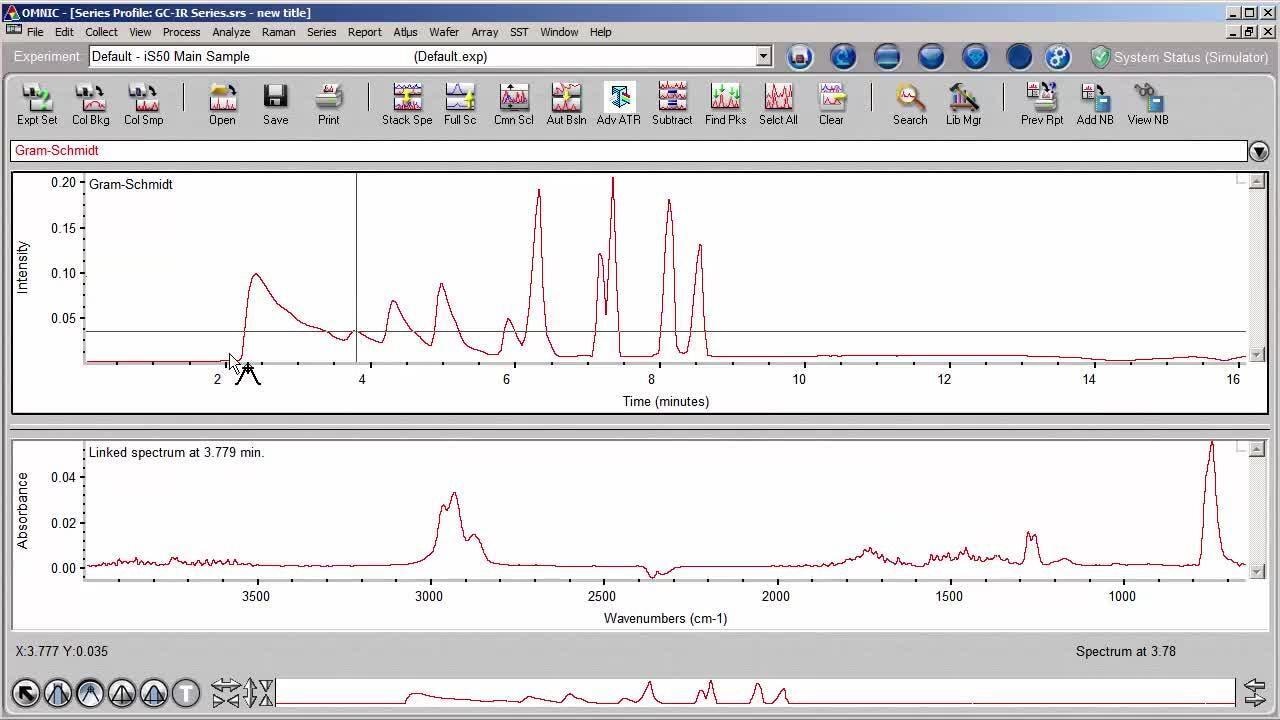The height and width of the screenshot is (720, 1280).
Task: Click the Gram-Schmidt title field
Action: (628, 151)
